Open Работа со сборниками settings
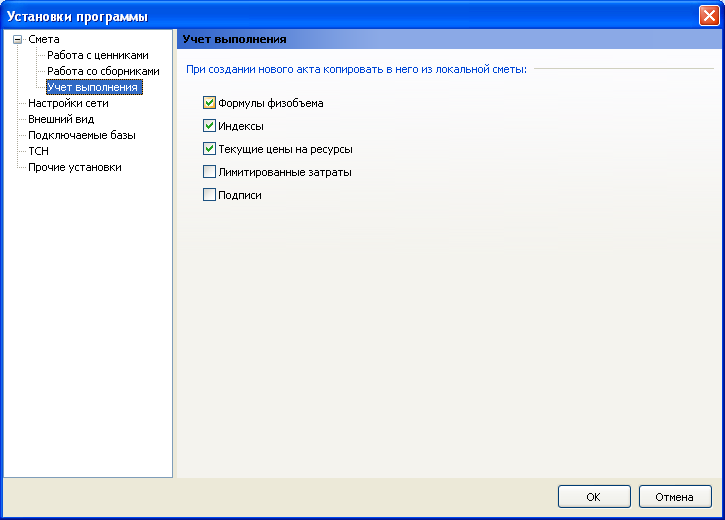This screenshot has width=725, height=520. tap(104, 71)
